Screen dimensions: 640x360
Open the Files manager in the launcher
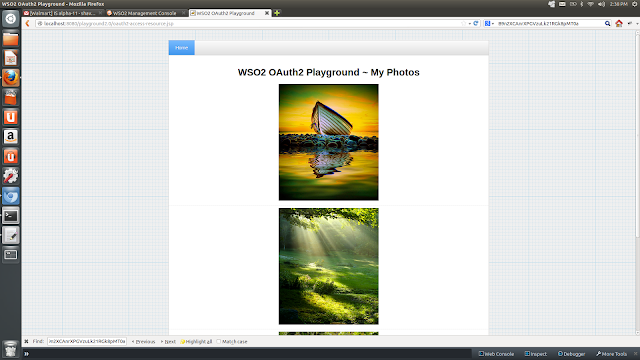[x=11, y=39]
